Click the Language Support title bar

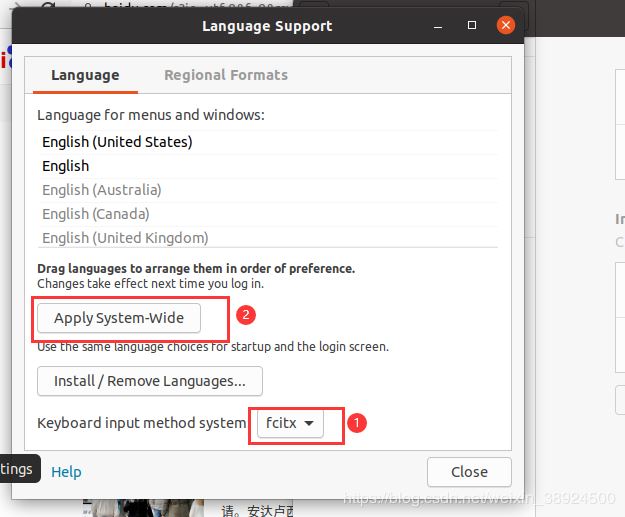(267, 25)
